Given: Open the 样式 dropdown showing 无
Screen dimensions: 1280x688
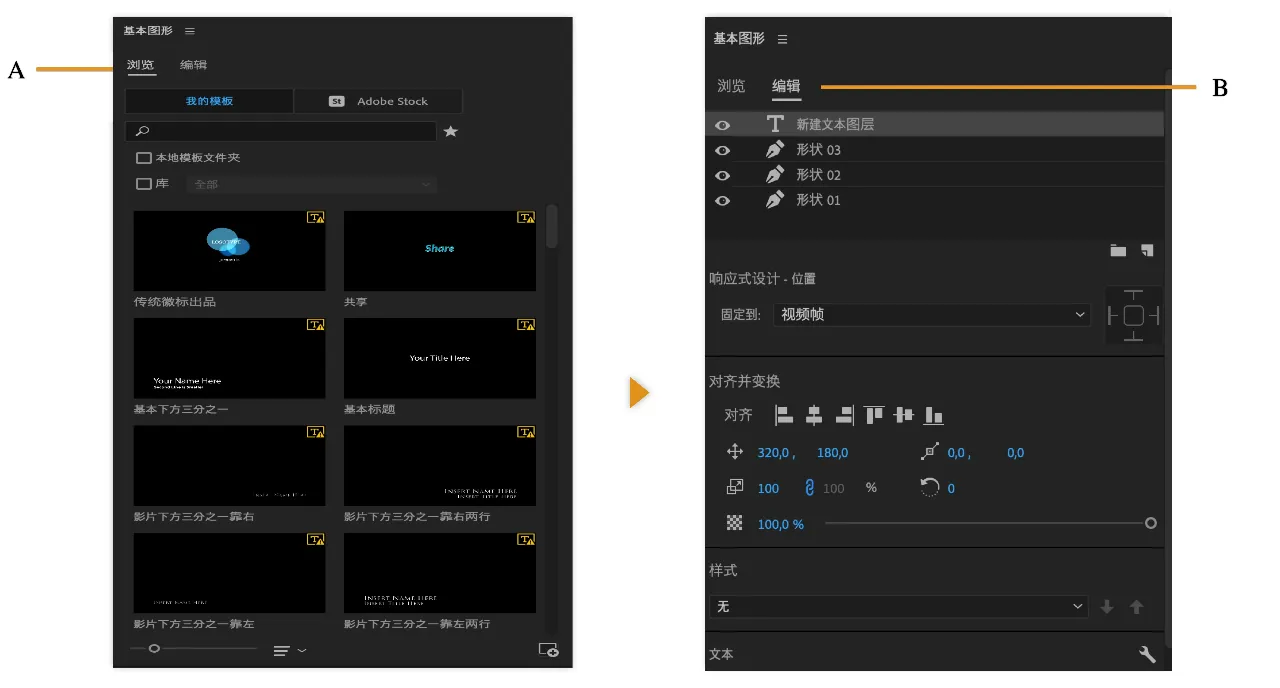Looking at the screenshot, I should point(899,607).
